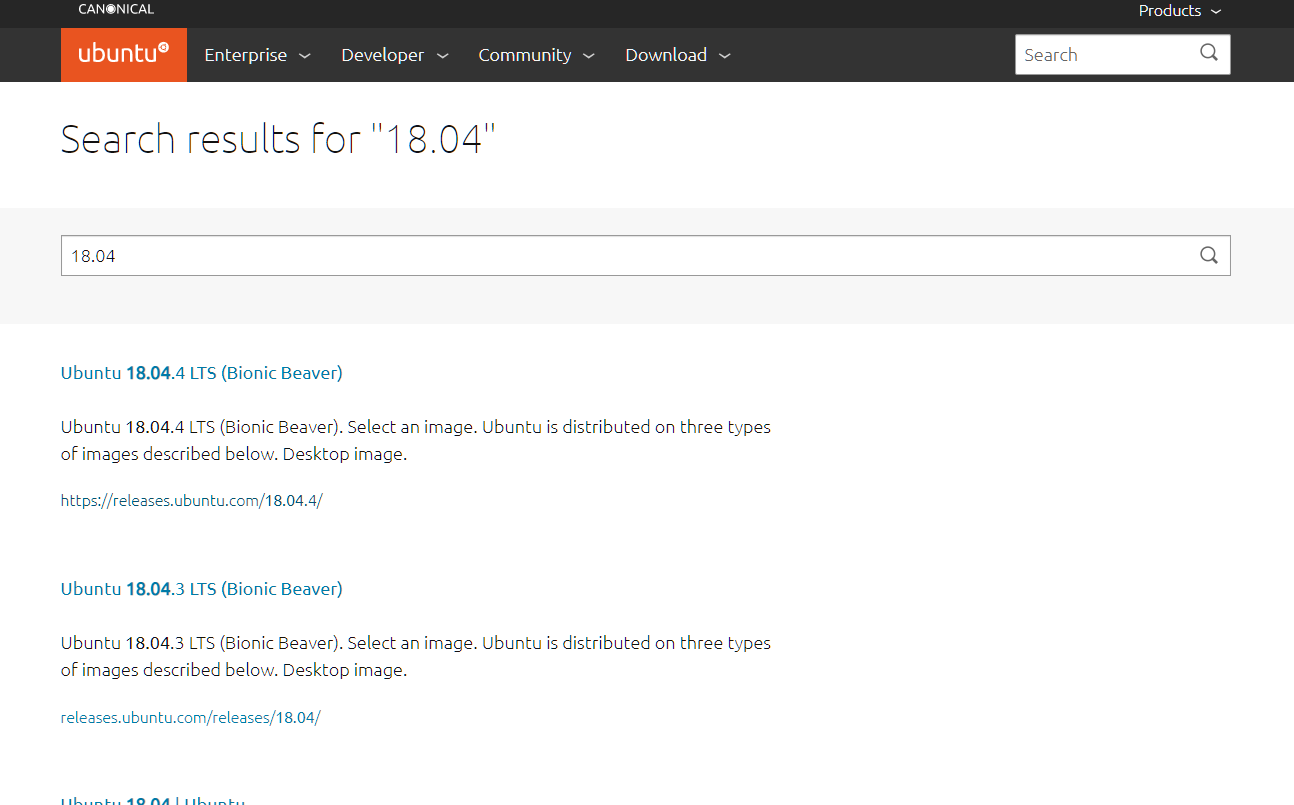
Task: Expand the Download navigation dropdown
Action: [677, 55]
